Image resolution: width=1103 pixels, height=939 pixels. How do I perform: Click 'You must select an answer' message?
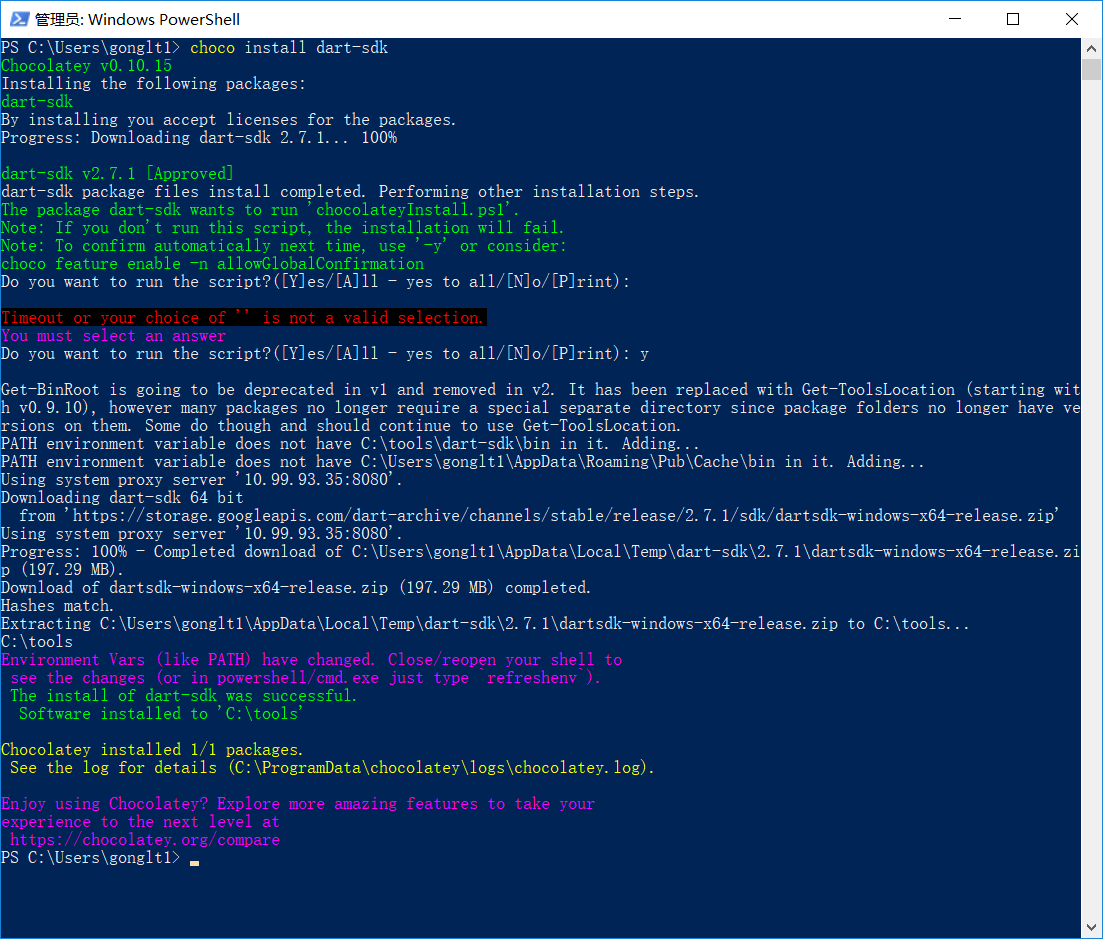pyautogui.click(x=113, y=336)
